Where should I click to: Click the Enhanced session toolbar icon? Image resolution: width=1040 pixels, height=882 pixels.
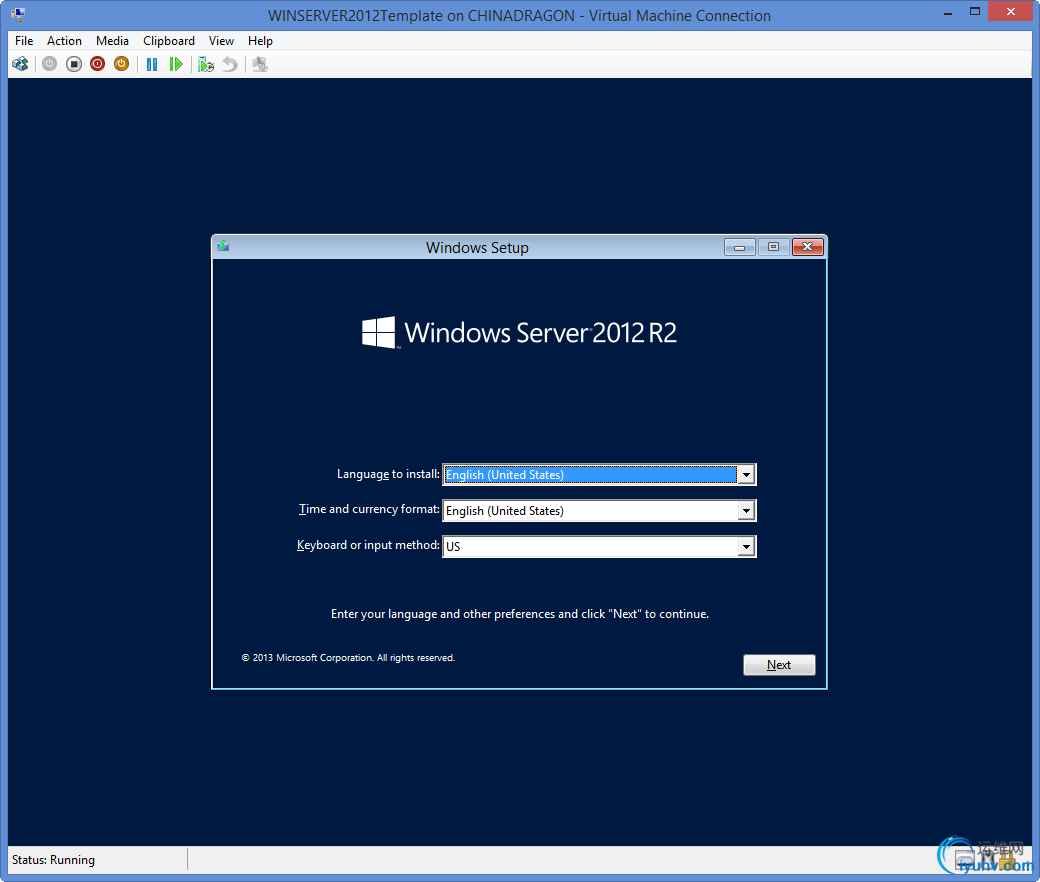pos(260,64)
